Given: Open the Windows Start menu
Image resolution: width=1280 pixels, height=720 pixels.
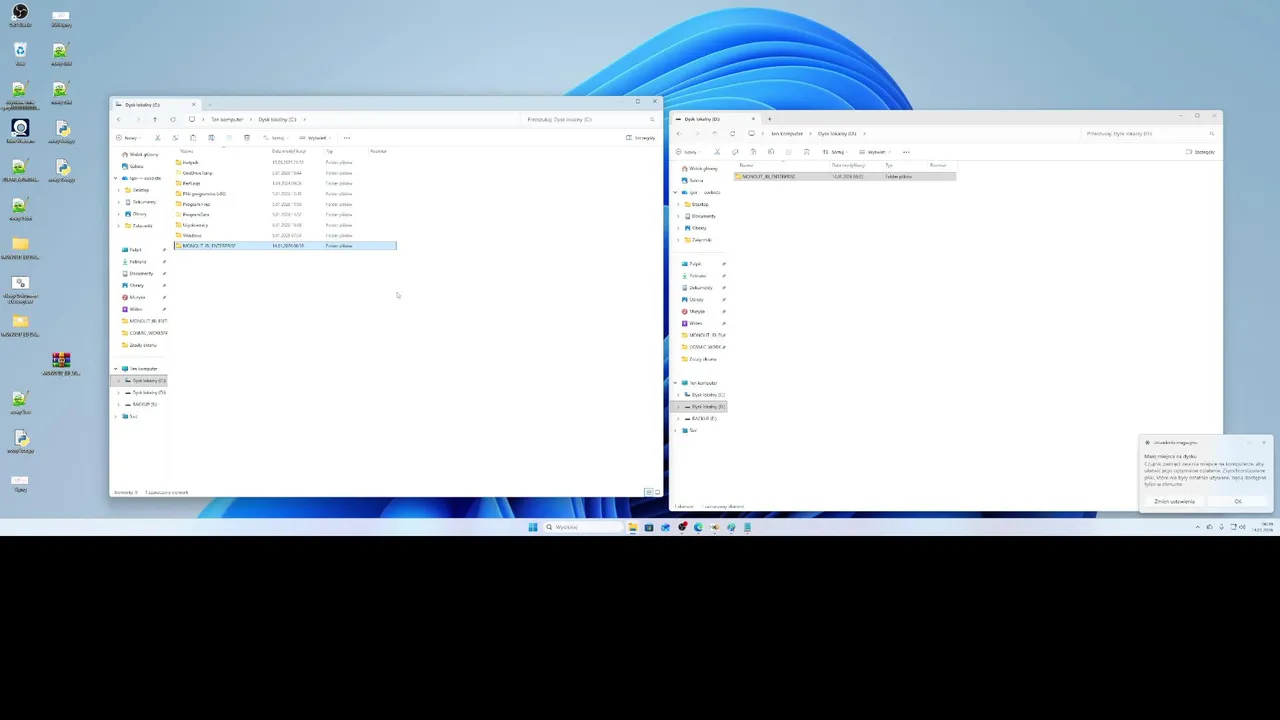Looking at the screenshot, I should point(533,527).
